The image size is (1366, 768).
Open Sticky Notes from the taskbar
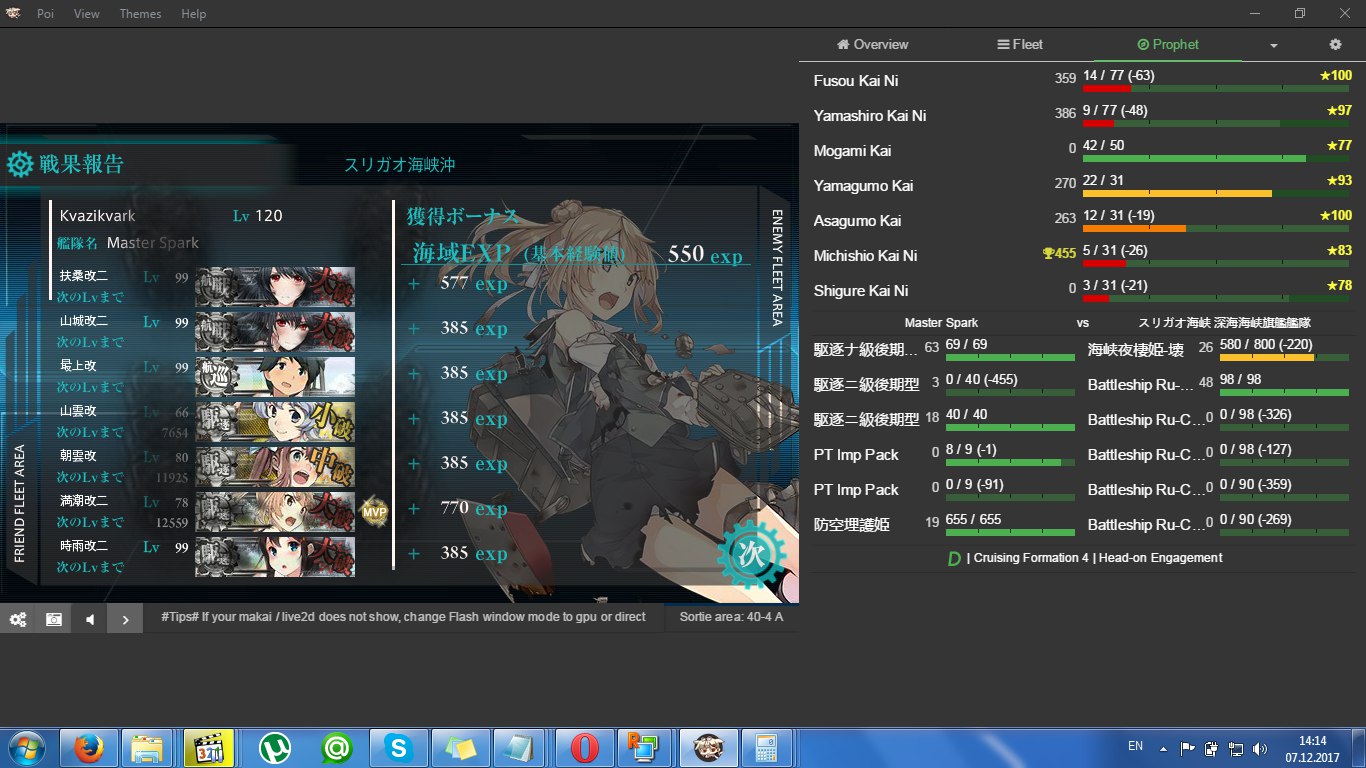461,747
